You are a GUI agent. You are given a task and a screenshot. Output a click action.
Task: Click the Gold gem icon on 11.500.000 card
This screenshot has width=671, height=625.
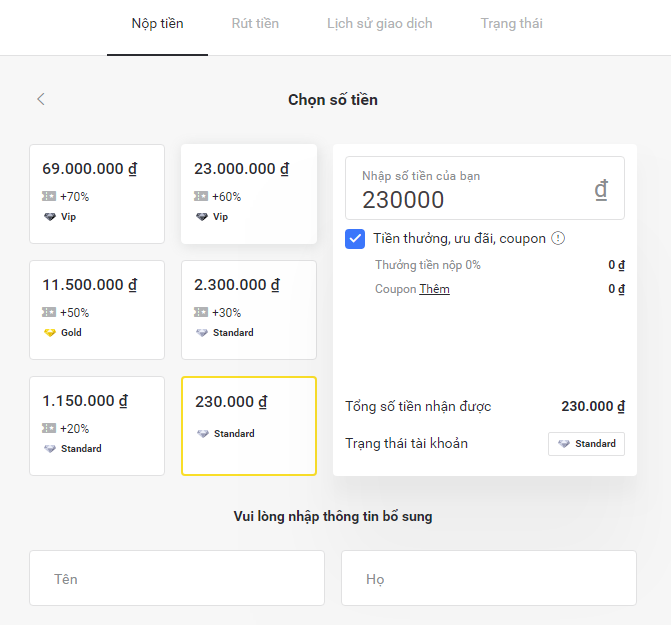tap(49, 332)
